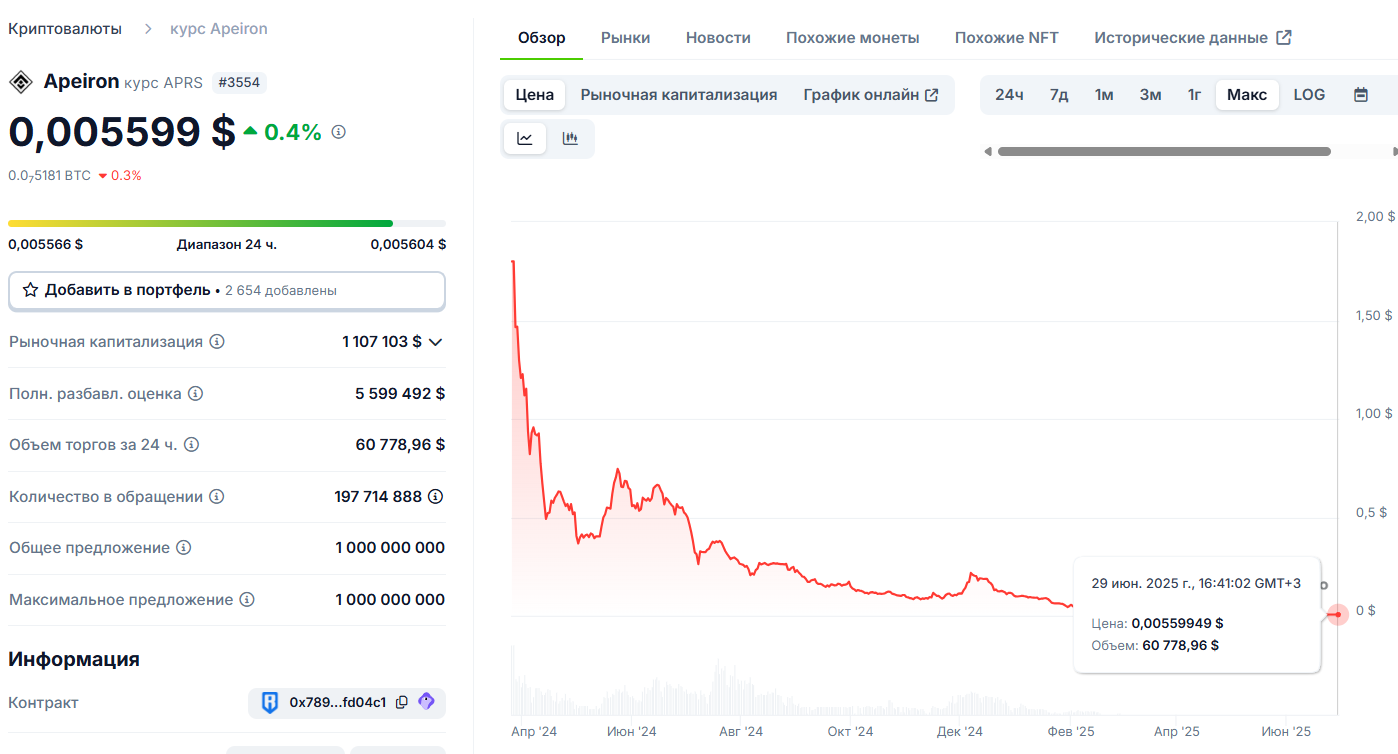Image resolution: width=1398 pixels, height=754 pixels.
Task: Set chart range to 7д
Action: click(x=1059, y=95)
